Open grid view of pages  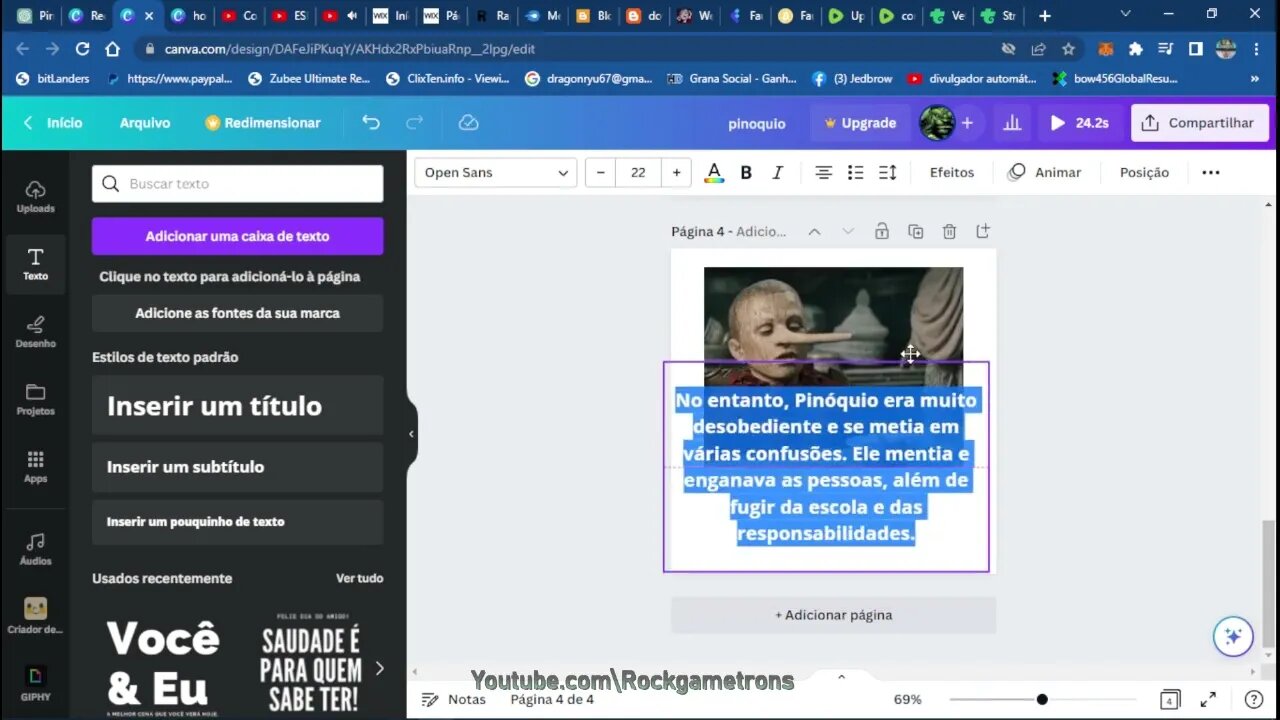coord(1170,700)
